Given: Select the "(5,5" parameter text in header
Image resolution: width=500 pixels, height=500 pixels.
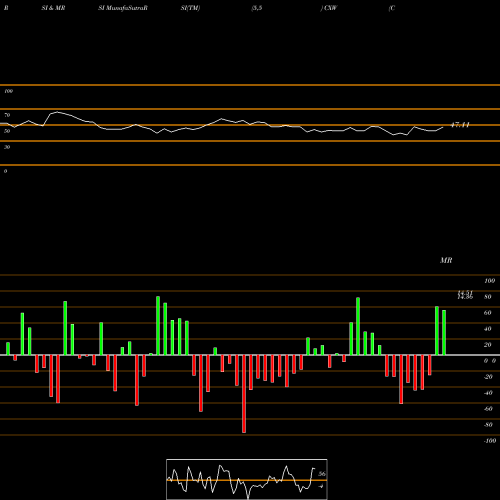Looking at the screenshot, I should pyautogui.click(x=257, y=8).
